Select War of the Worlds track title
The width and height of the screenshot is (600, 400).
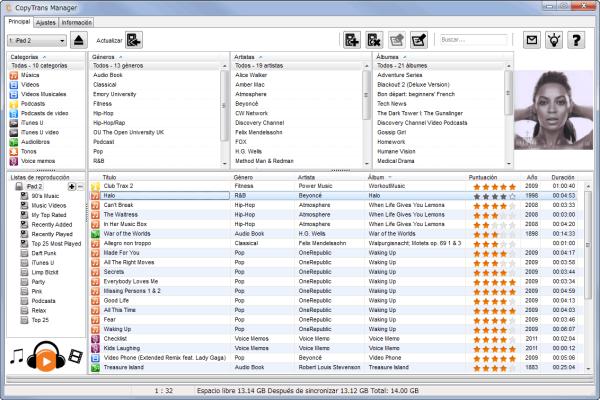(127, 234)
